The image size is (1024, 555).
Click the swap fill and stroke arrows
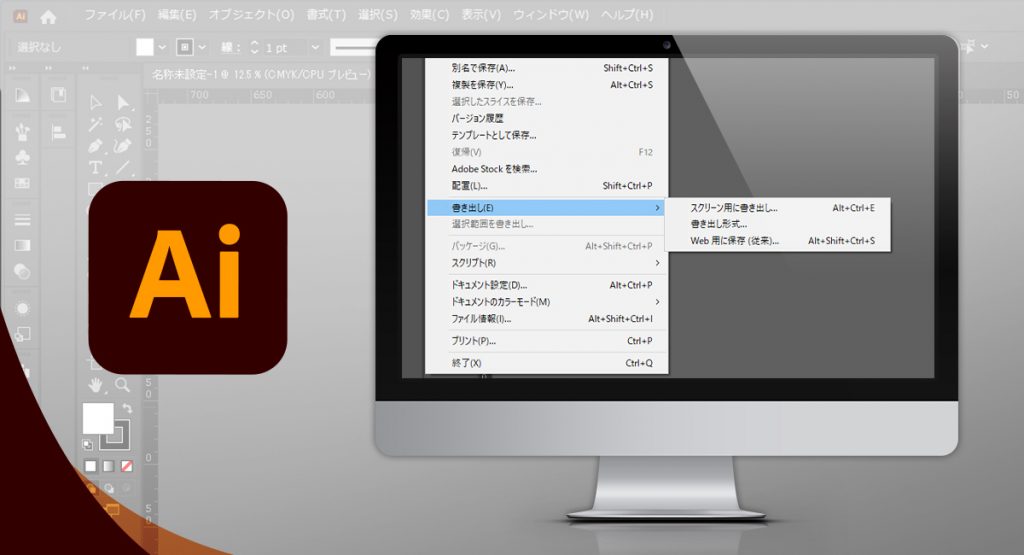coord(127,408)
